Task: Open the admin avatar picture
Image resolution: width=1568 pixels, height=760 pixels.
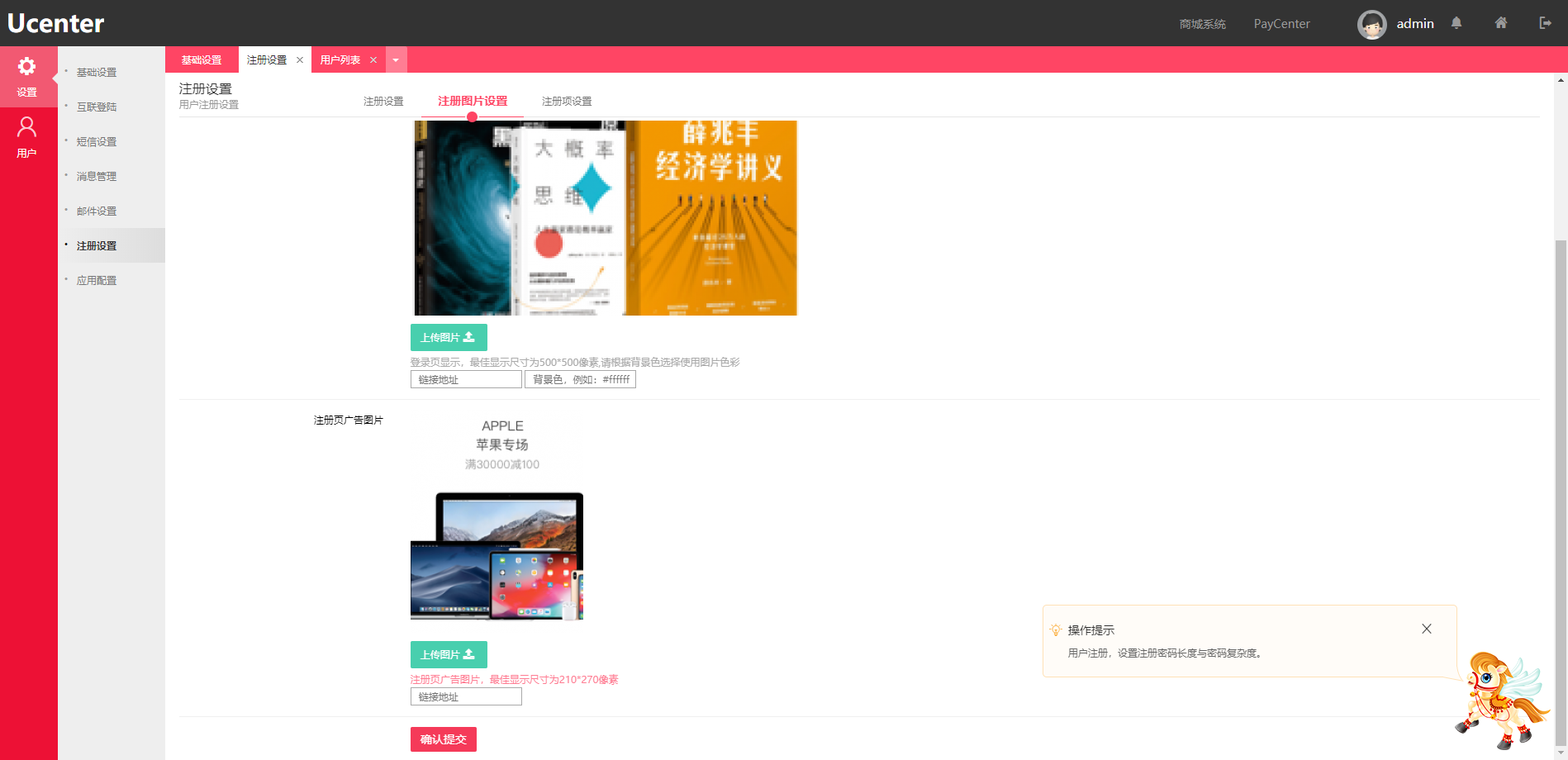Action: [1372, 24]
